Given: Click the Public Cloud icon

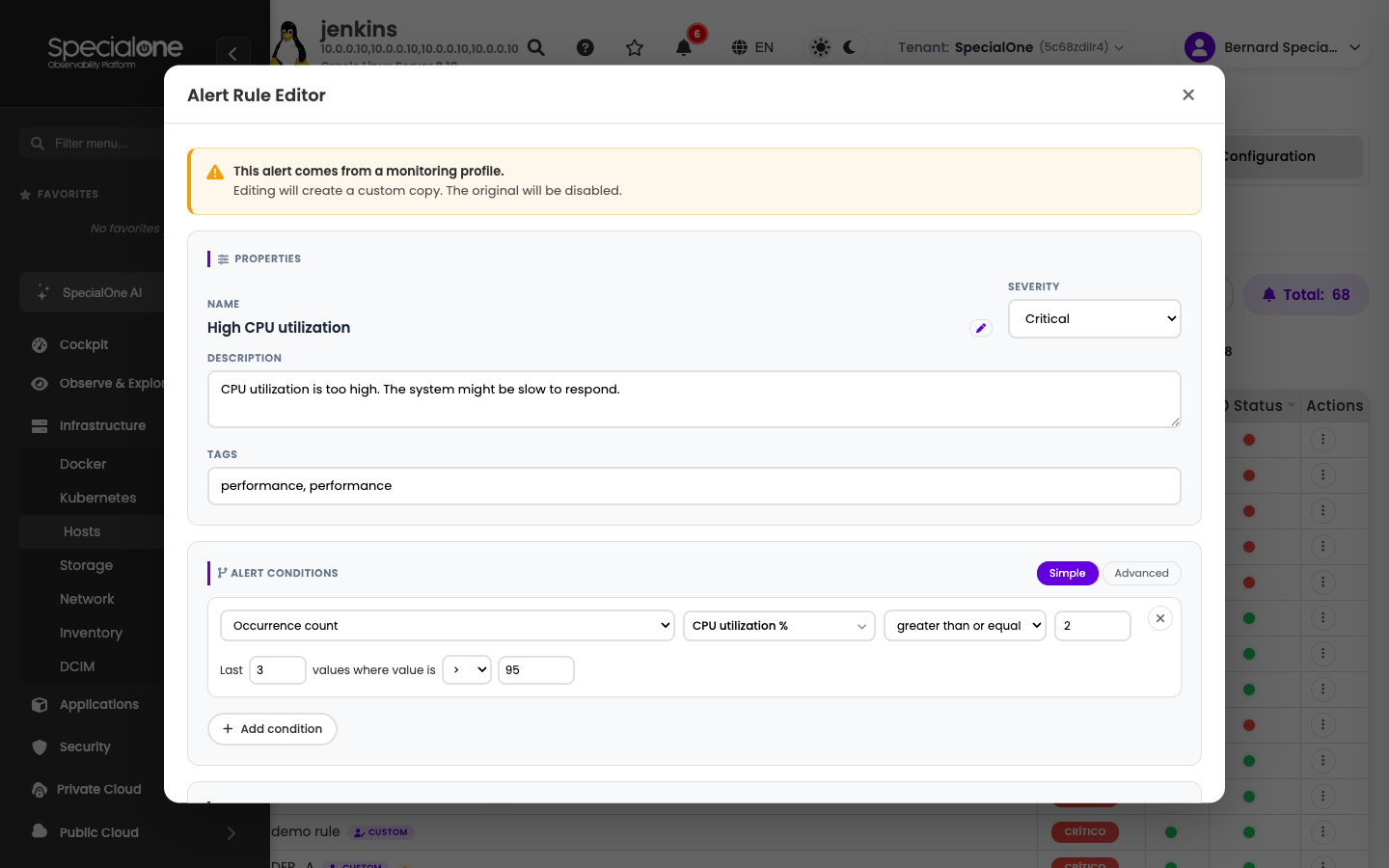Looking at the screenshot, I should 40,831.
